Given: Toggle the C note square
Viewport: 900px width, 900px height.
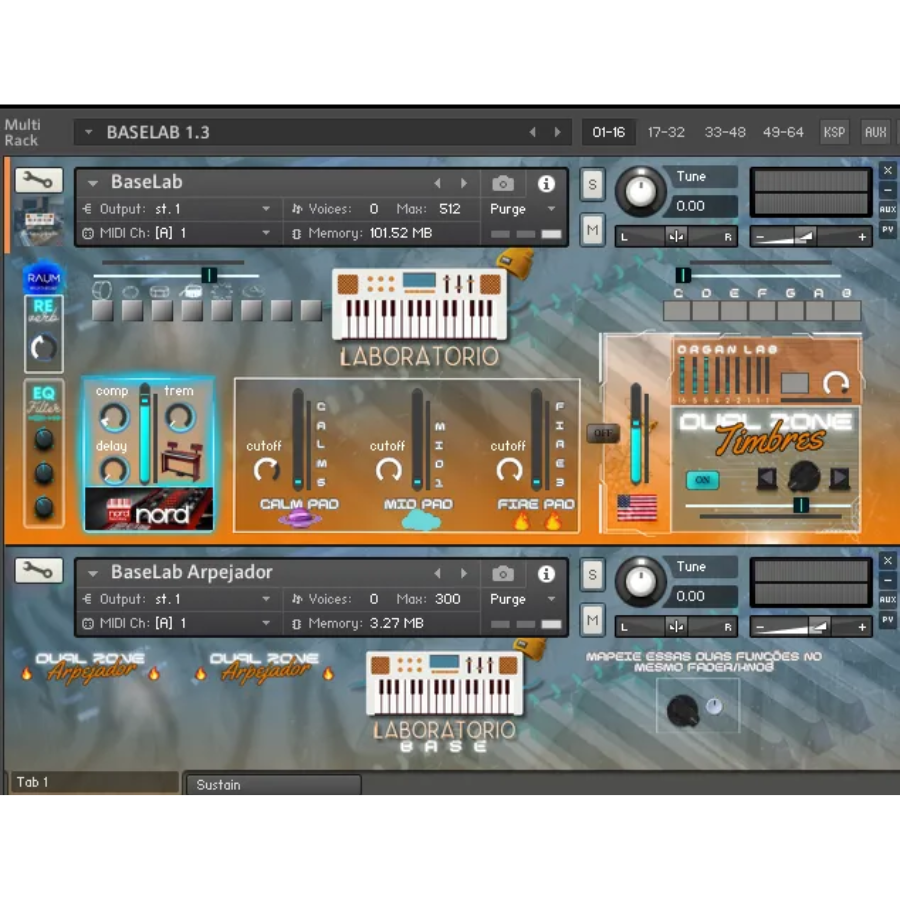Looking at the screenshot, I should click(x=677, y=311).
